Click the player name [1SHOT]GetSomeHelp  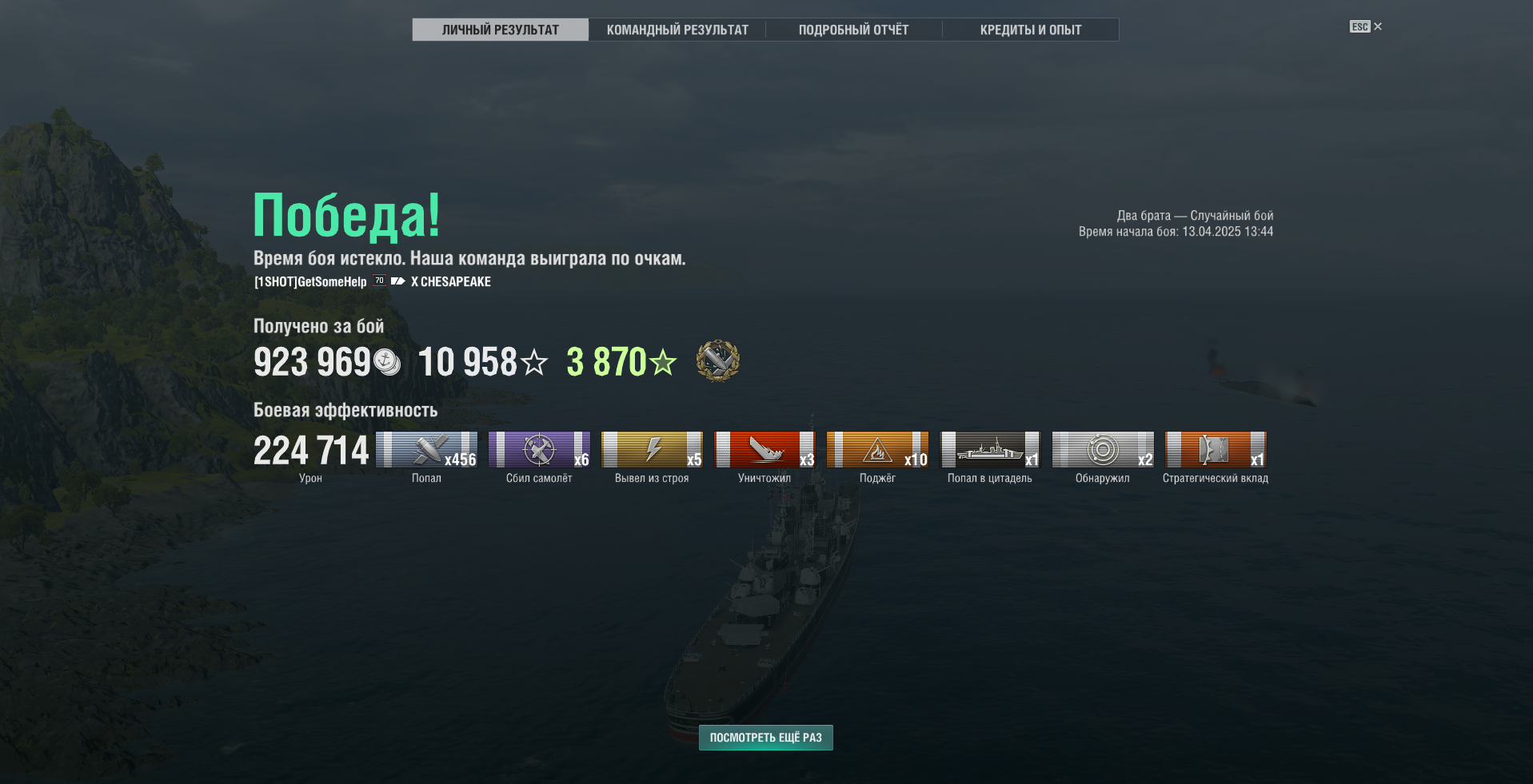(x=310, y=281)
